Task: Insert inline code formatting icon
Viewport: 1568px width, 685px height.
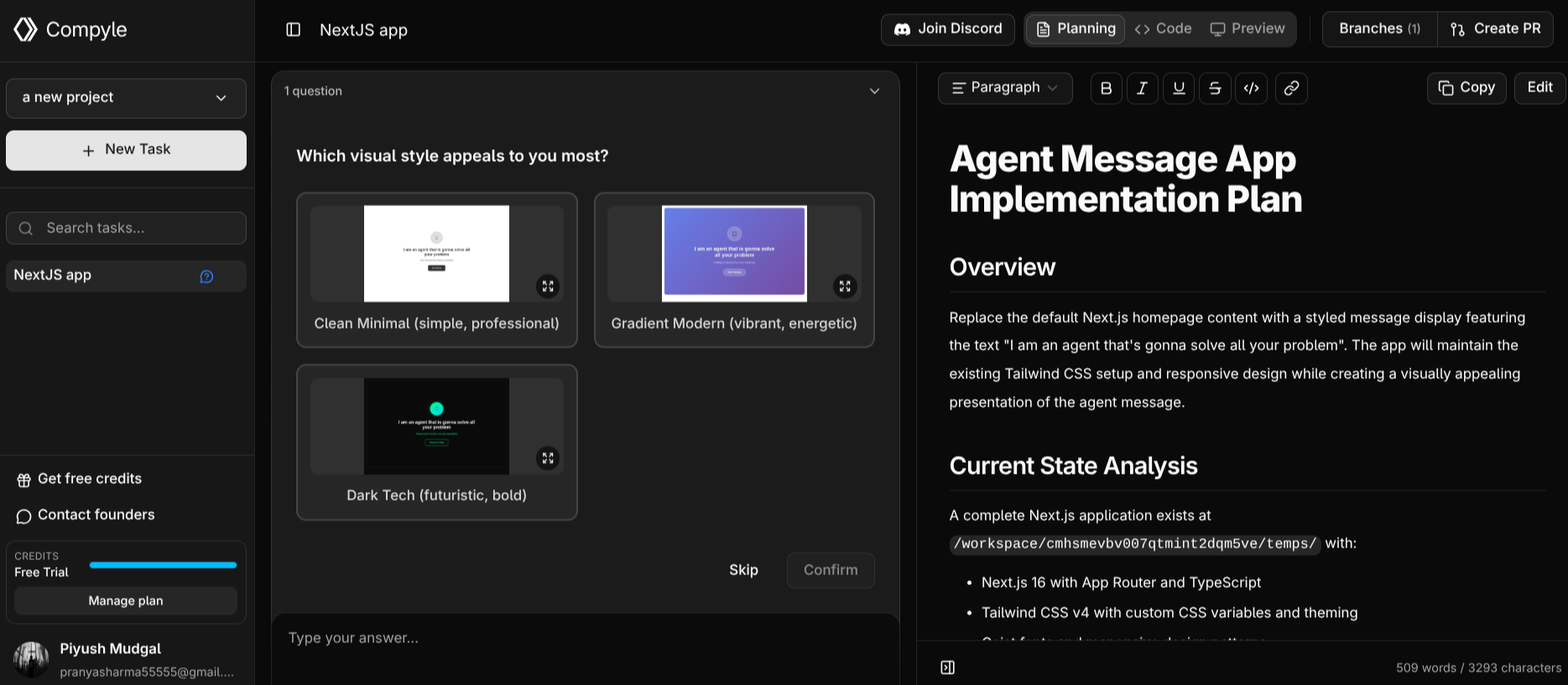Action: (1251, 88)
